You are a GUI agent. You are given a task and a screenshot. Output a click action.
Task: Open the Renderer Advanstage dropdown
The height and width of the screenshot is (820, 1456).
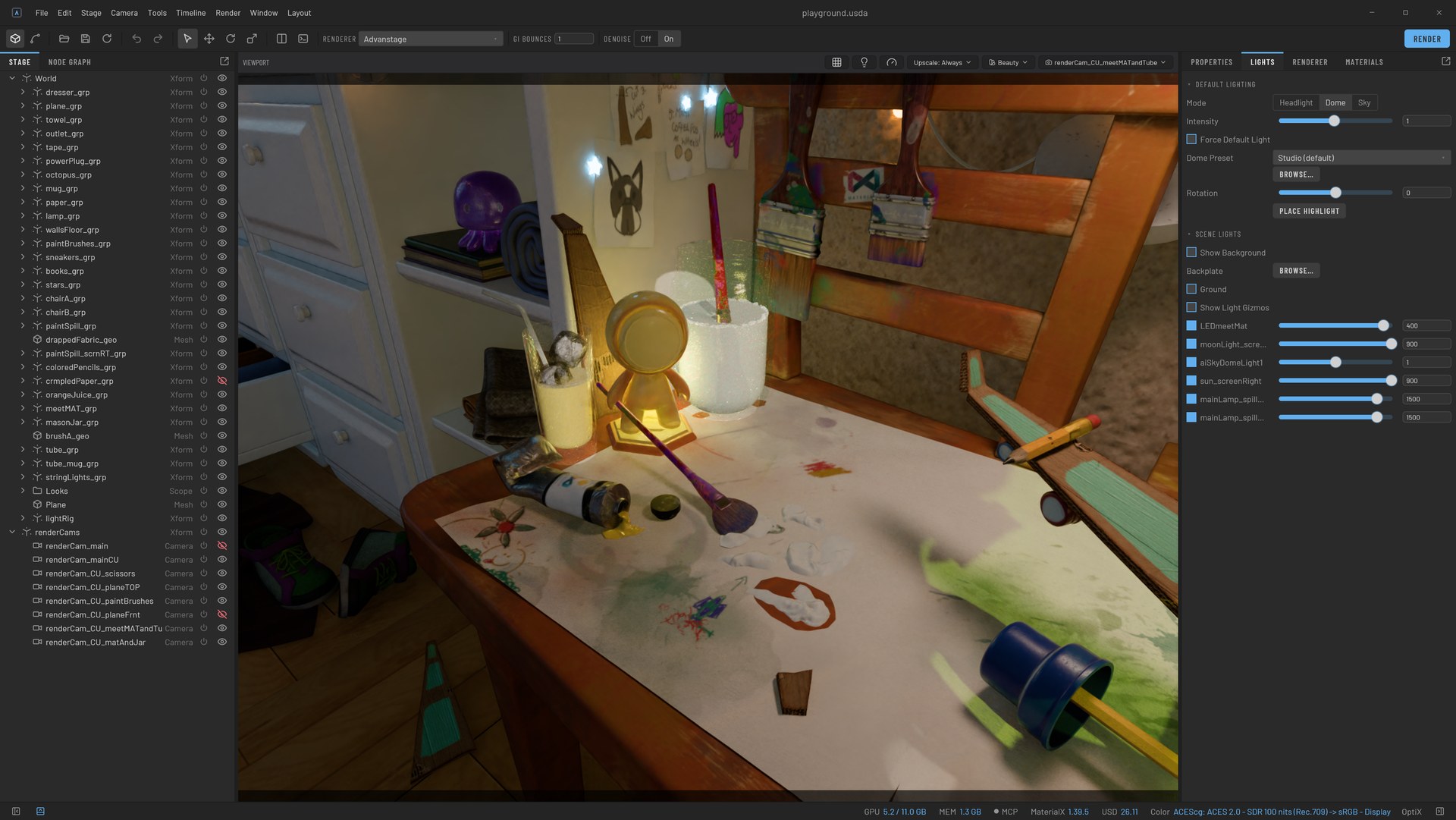point(430,39)
